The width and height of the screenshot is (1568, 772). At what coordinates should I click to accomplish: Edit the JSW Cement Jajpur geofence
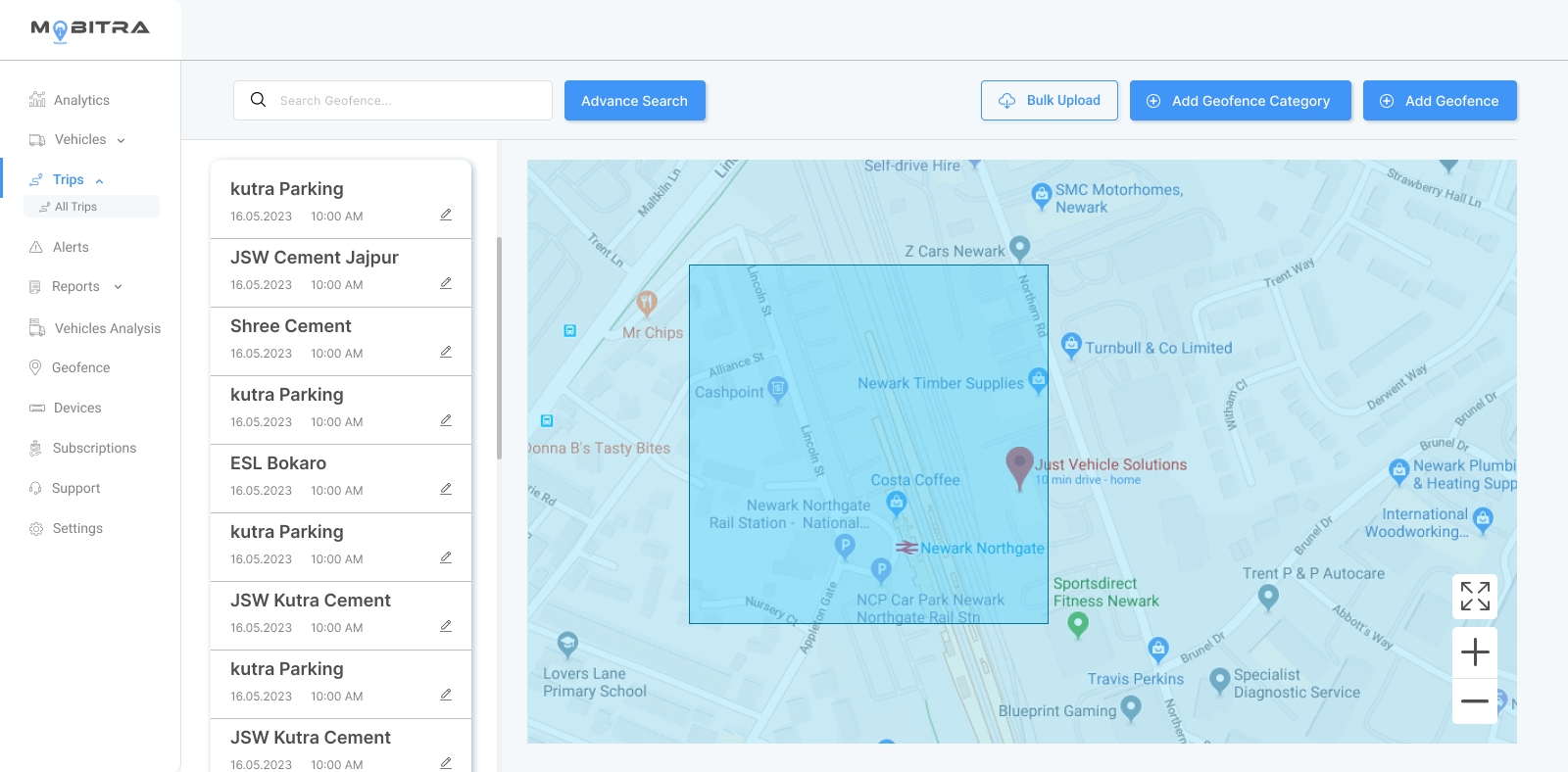coord(446,283)
